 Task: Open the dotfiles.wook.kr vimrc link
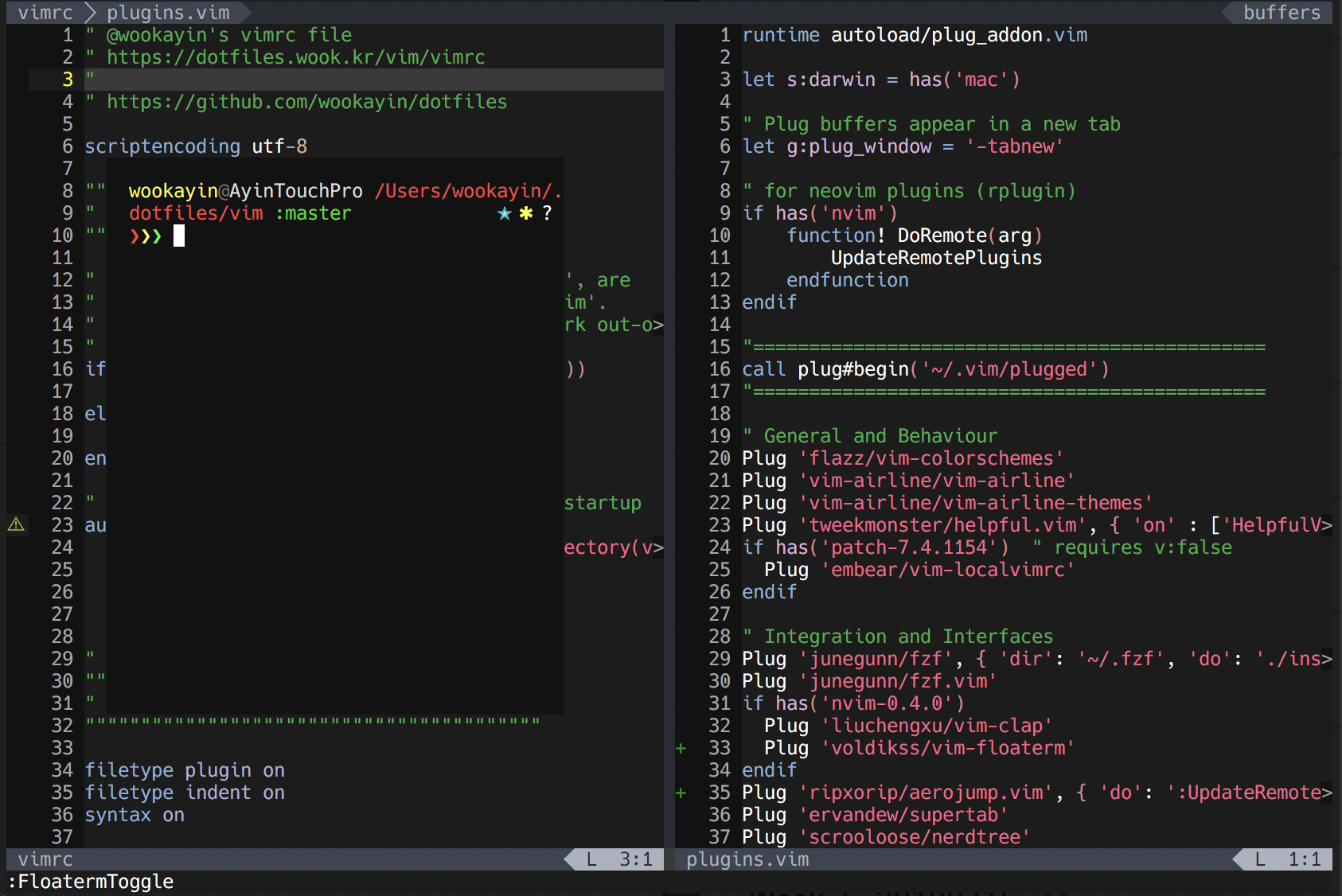(295, 56)
